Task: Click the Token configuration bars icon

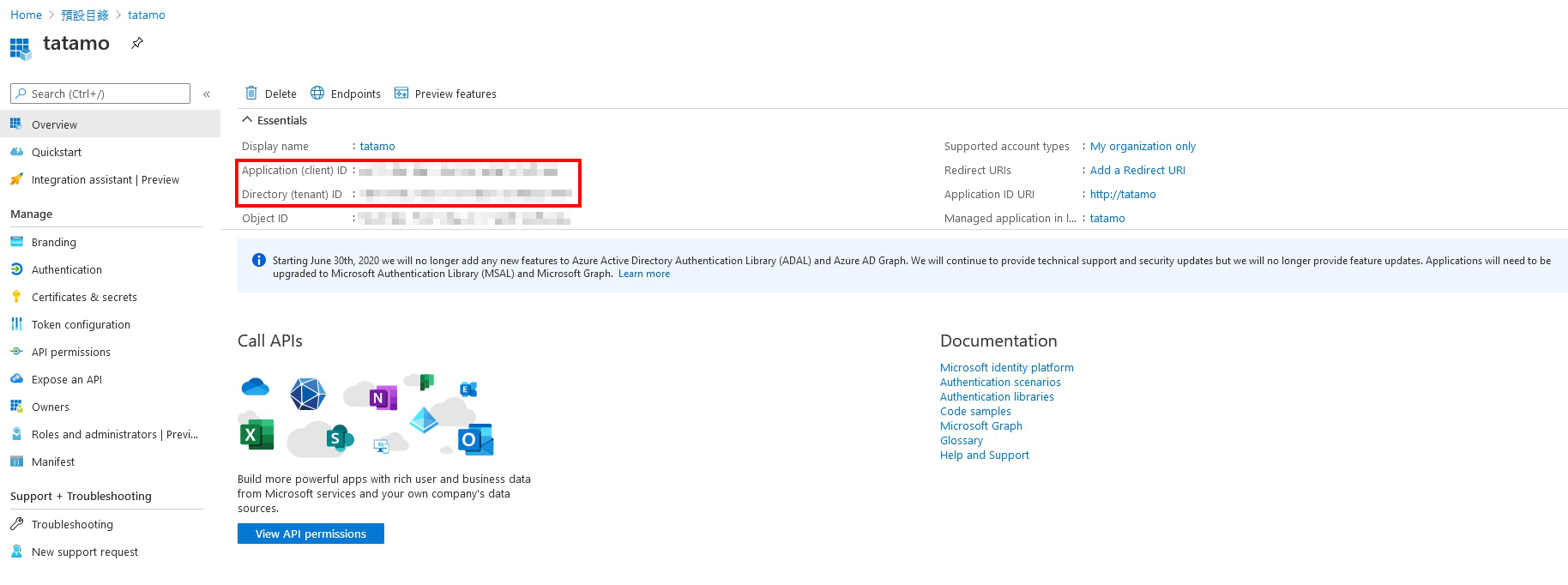Action: tap(16, 324)
